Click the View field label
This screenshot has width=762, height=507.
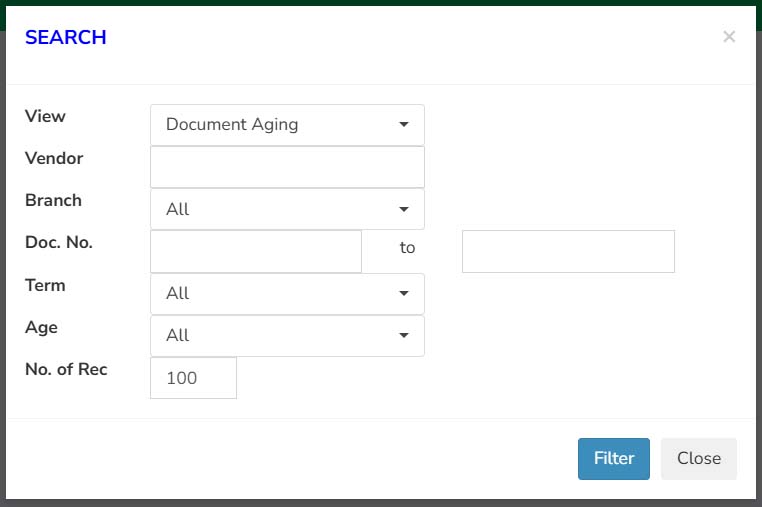(x=45, y=116)
